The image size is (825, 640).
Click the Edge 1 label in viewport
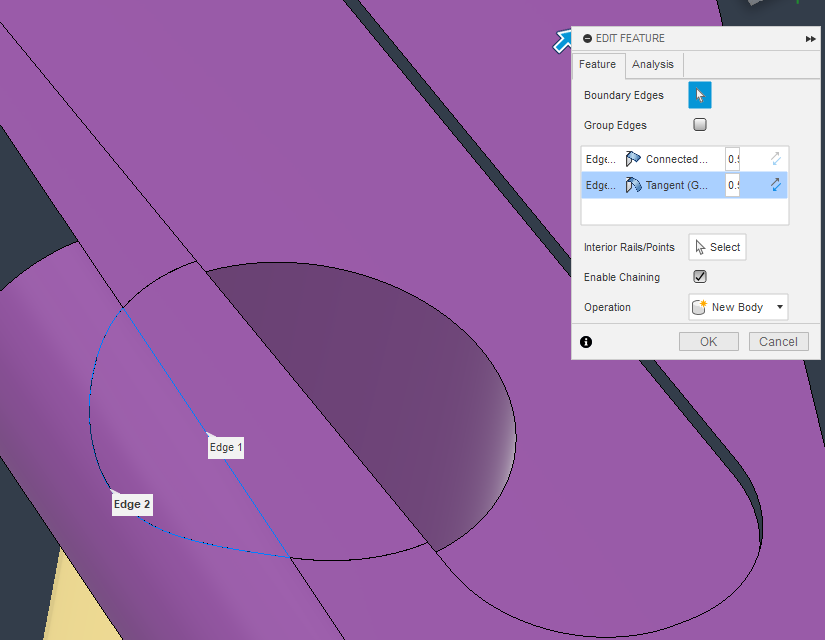226,447
